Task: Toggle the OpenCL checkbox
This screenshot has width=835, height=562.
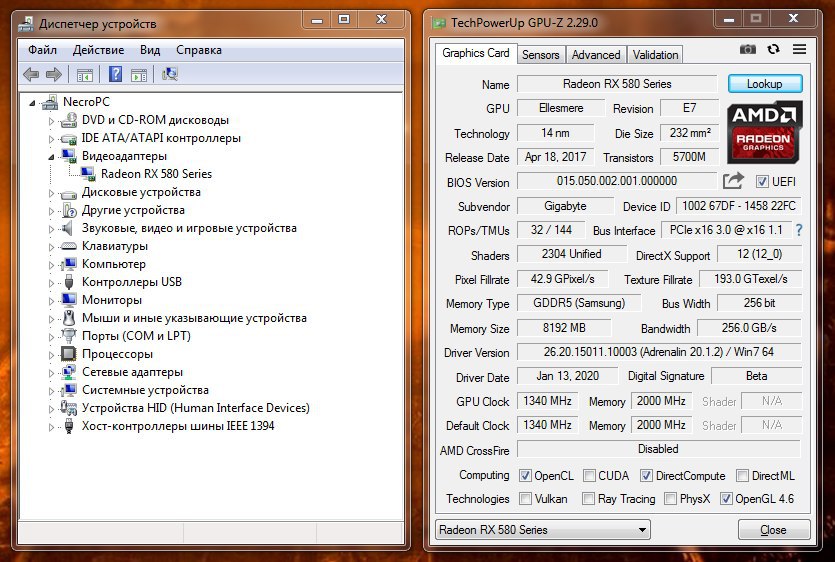Action: coord(525,476)
